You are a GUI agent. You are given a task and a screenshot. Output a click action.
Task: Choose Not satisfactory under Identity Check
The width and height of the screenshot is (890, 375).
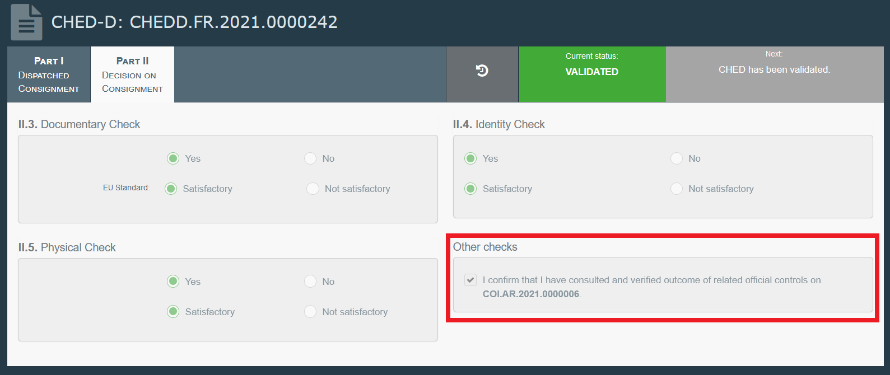coord(676,188)
